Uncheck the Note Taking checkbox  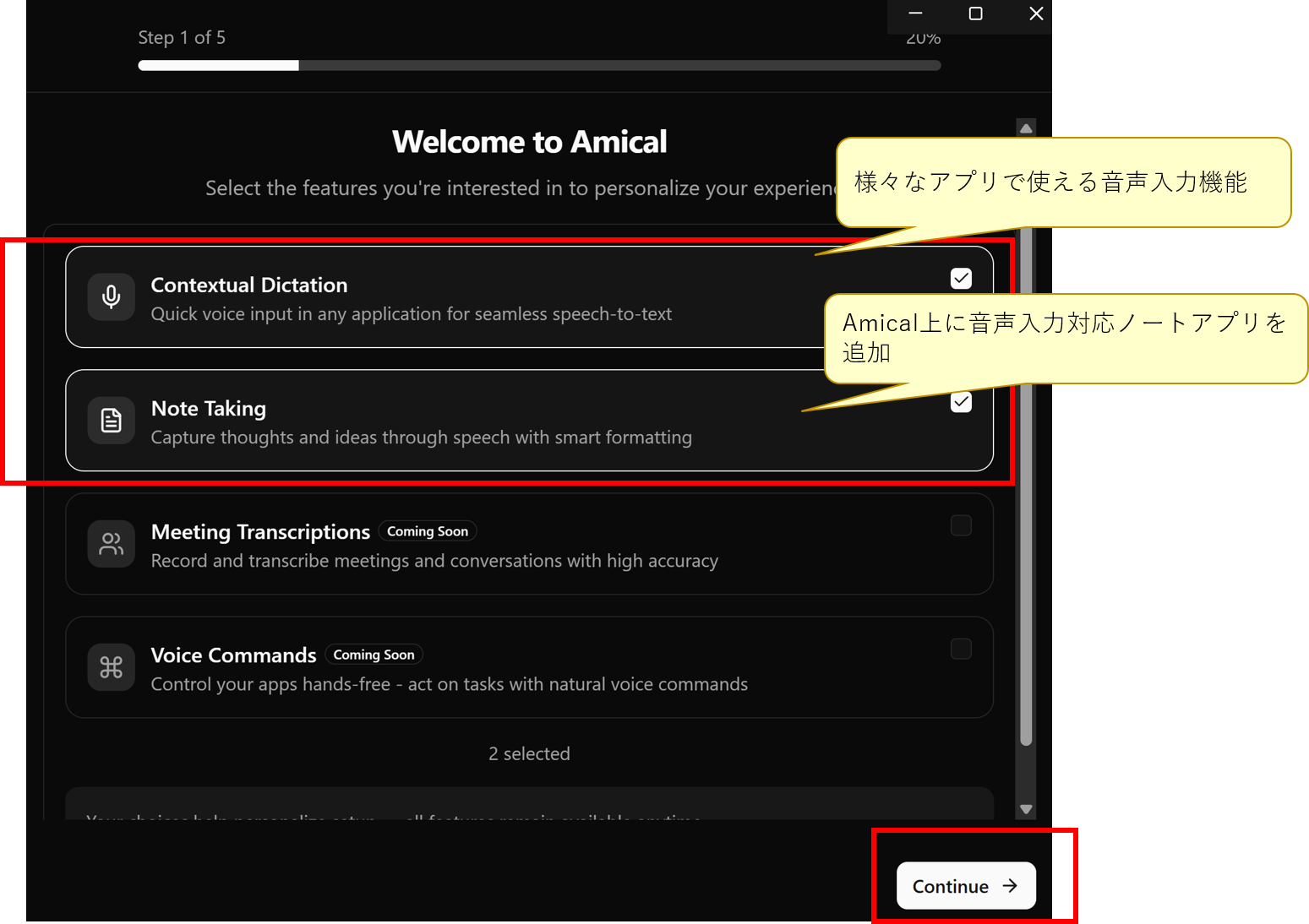click(x=961, y=402)
